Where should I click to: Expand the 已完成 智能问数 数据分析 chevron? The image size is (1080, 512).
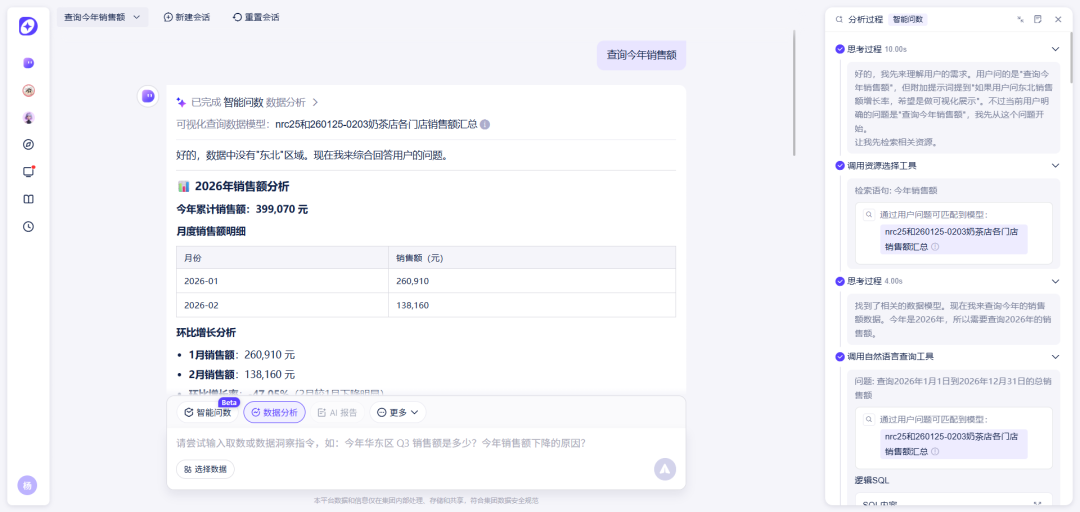coord(315,102)
